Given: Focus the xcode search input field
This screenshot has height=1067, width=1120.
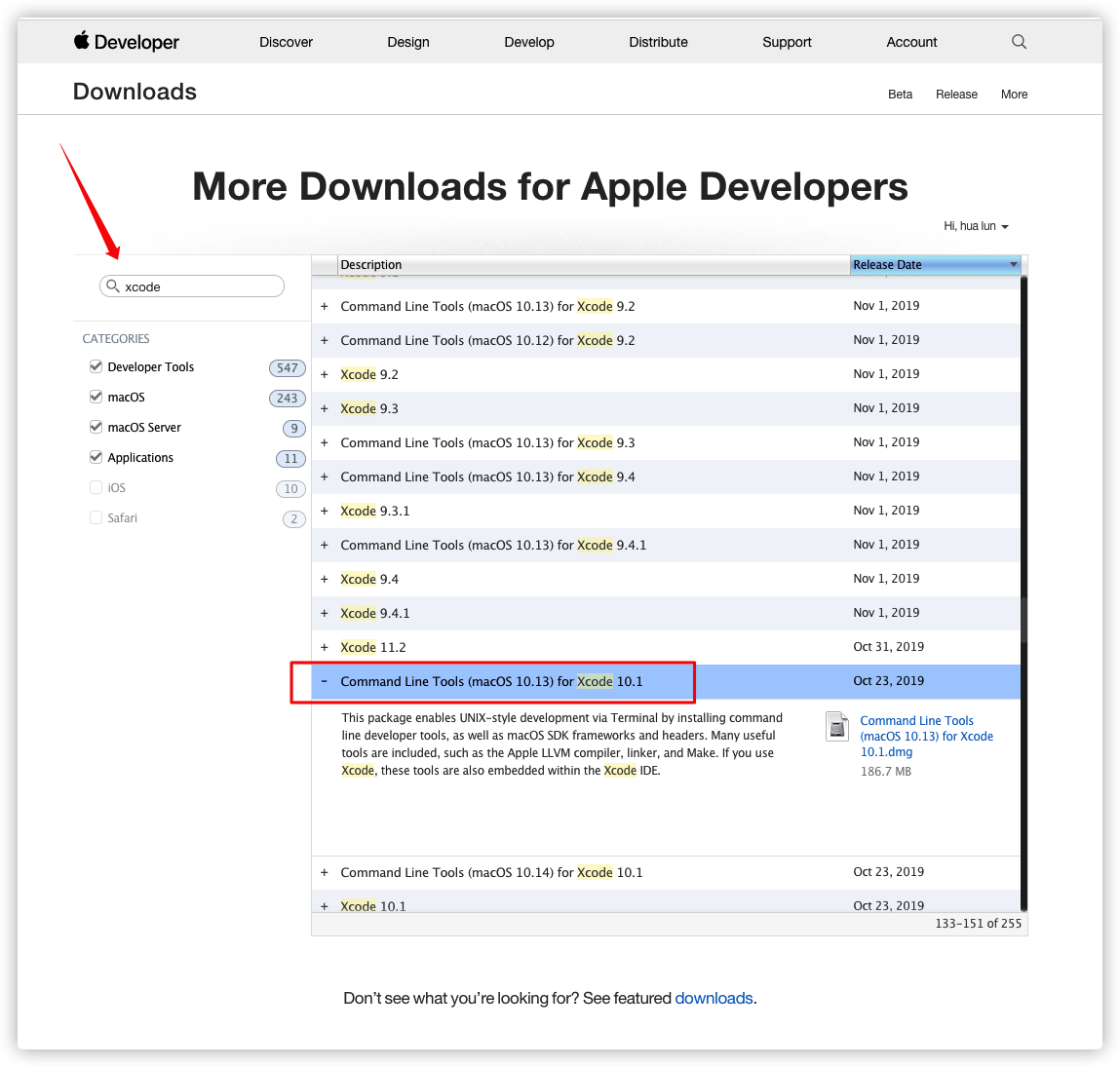Looking at the screenshot, I should 192,286.
